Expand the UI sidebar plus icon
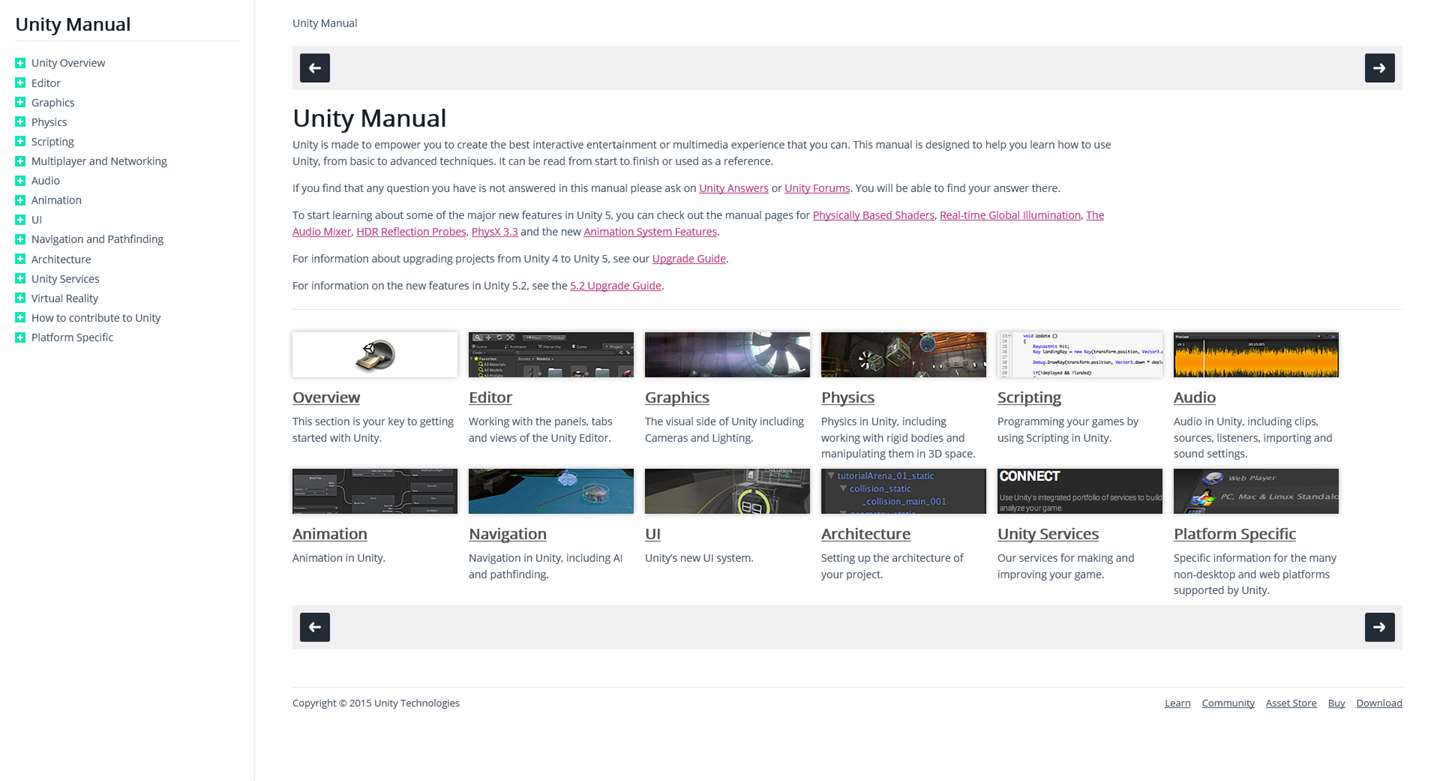Screen dimensions: 1440x781 coord(20,220)
